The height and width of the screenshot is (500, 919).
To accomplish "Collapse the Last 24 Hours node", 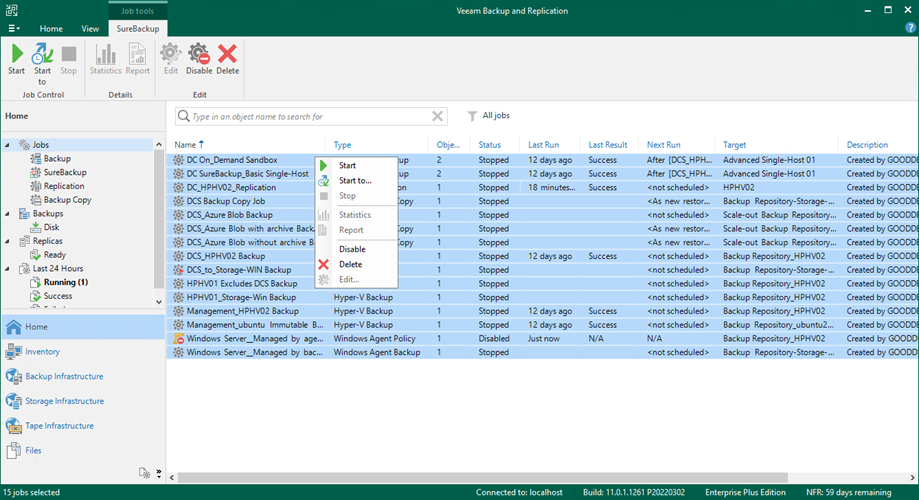I will pyautogui.click(x=8, y=268).
